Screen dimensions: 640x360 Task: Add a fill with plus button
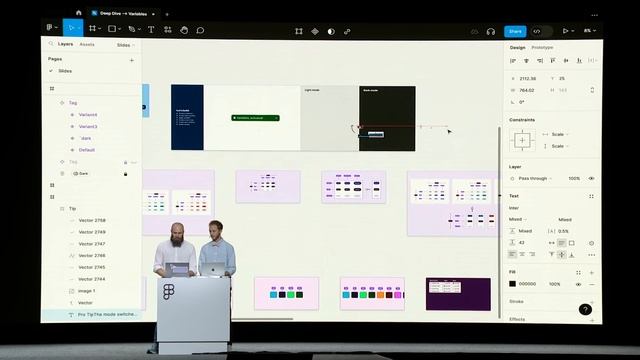(592, 272)
